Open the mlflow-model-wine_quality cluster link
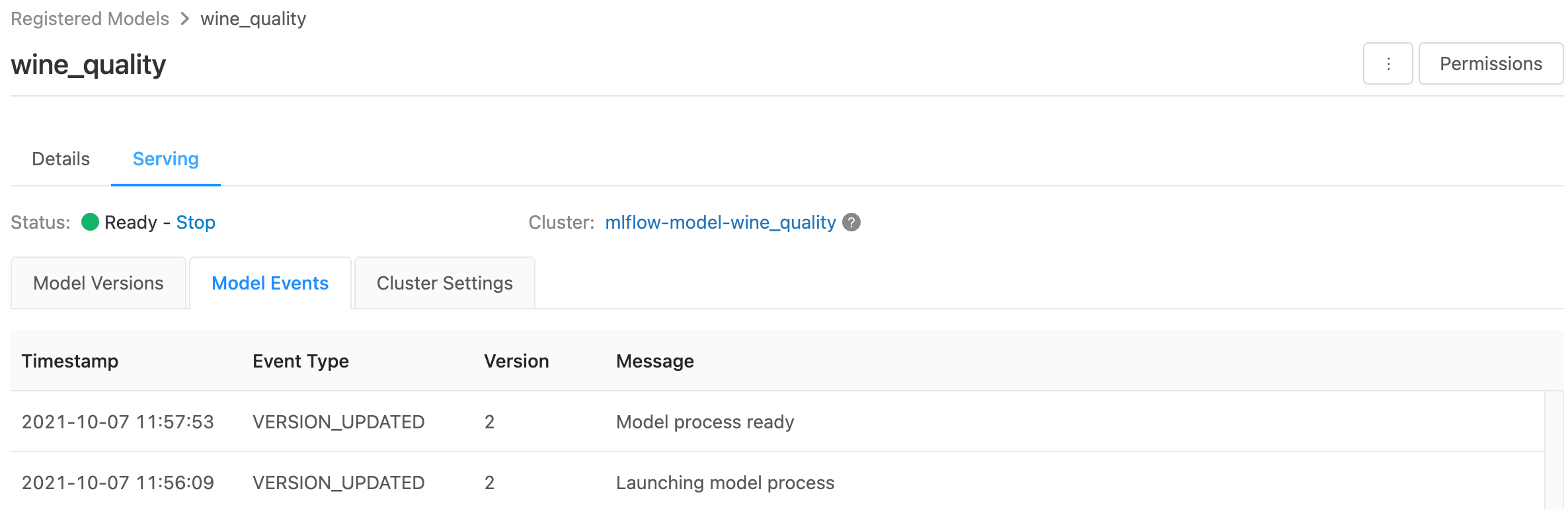The height and width of the screenshot is (509, 1568). coord(720,222)
